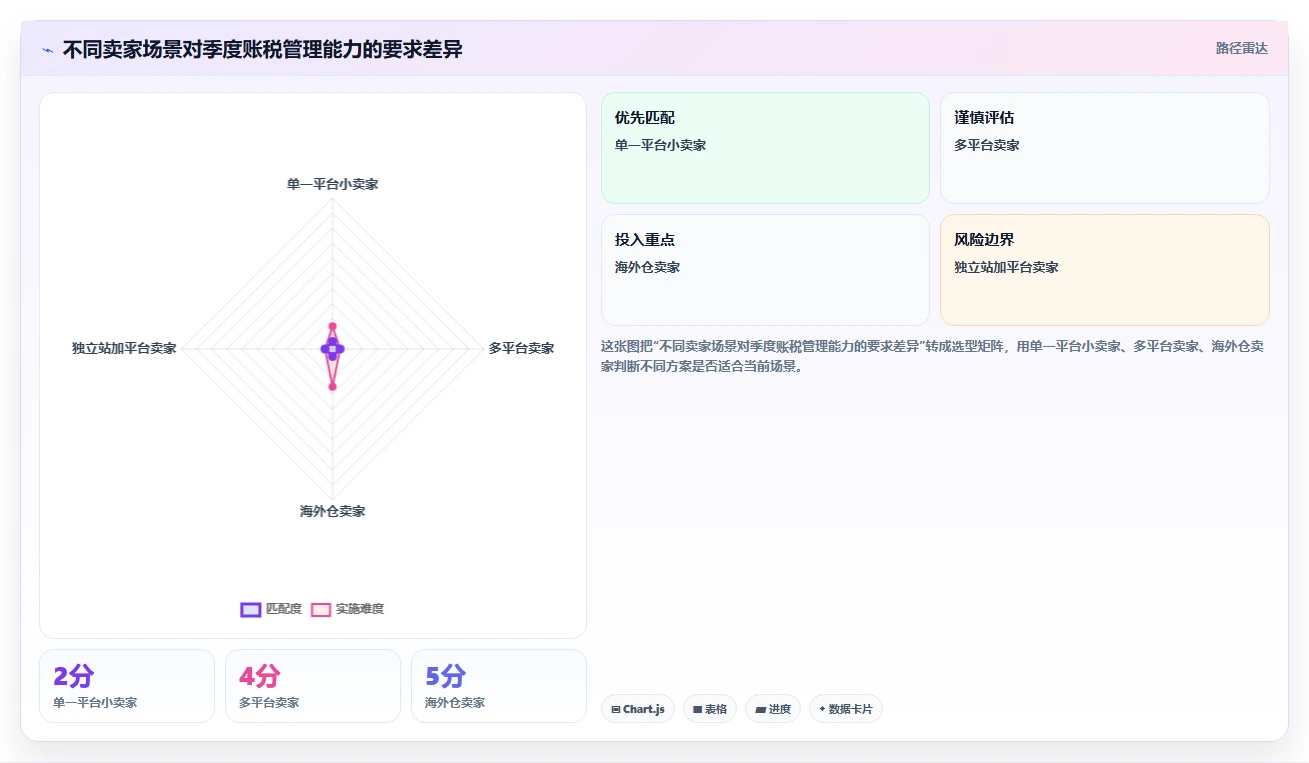Click the 4分 score card
Screen dimensions: 1309x763
point(313,686)
